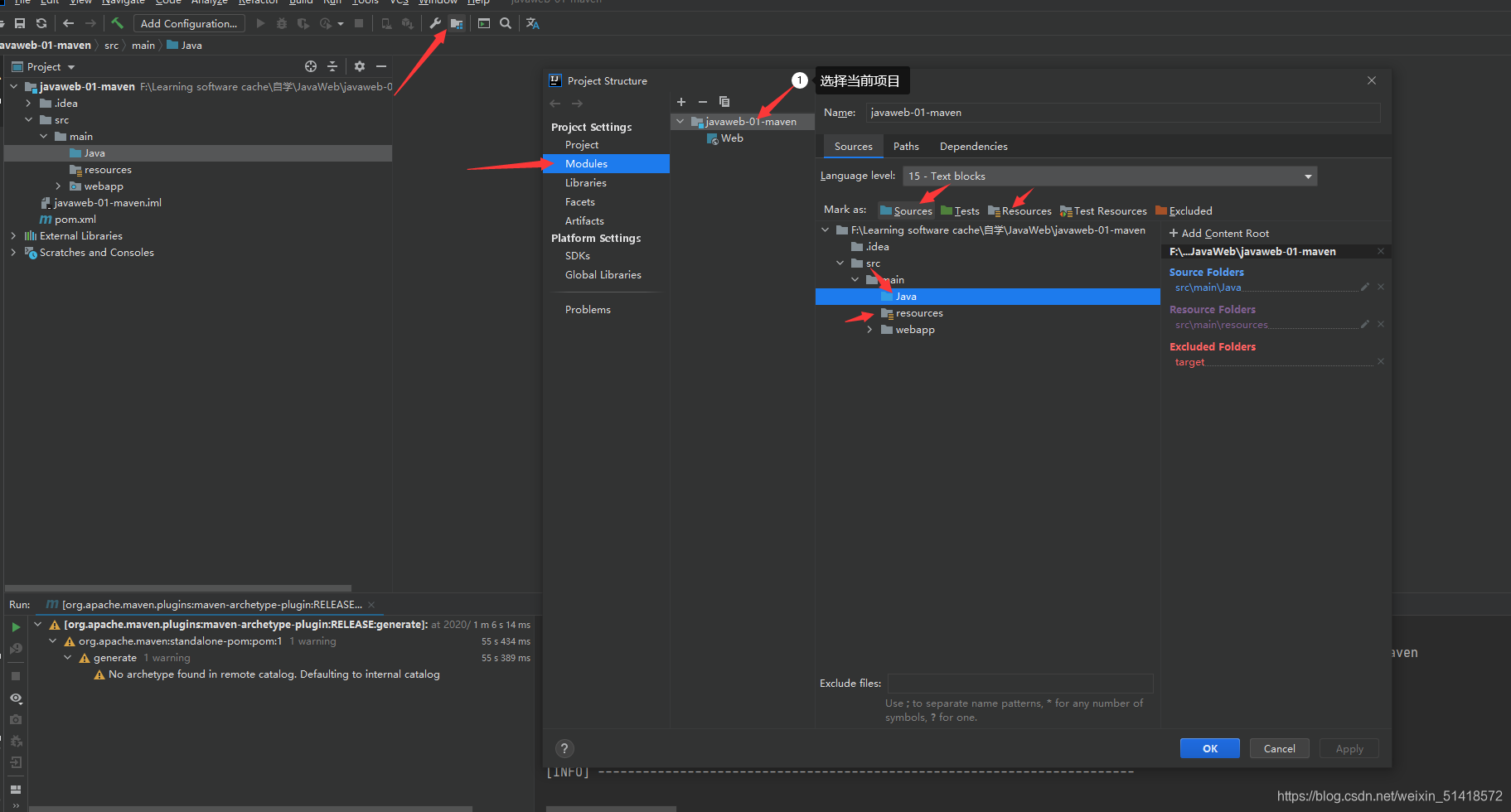Hide the Project tool window
Viewport: 1511px width, 812px height.
point(381,66)
